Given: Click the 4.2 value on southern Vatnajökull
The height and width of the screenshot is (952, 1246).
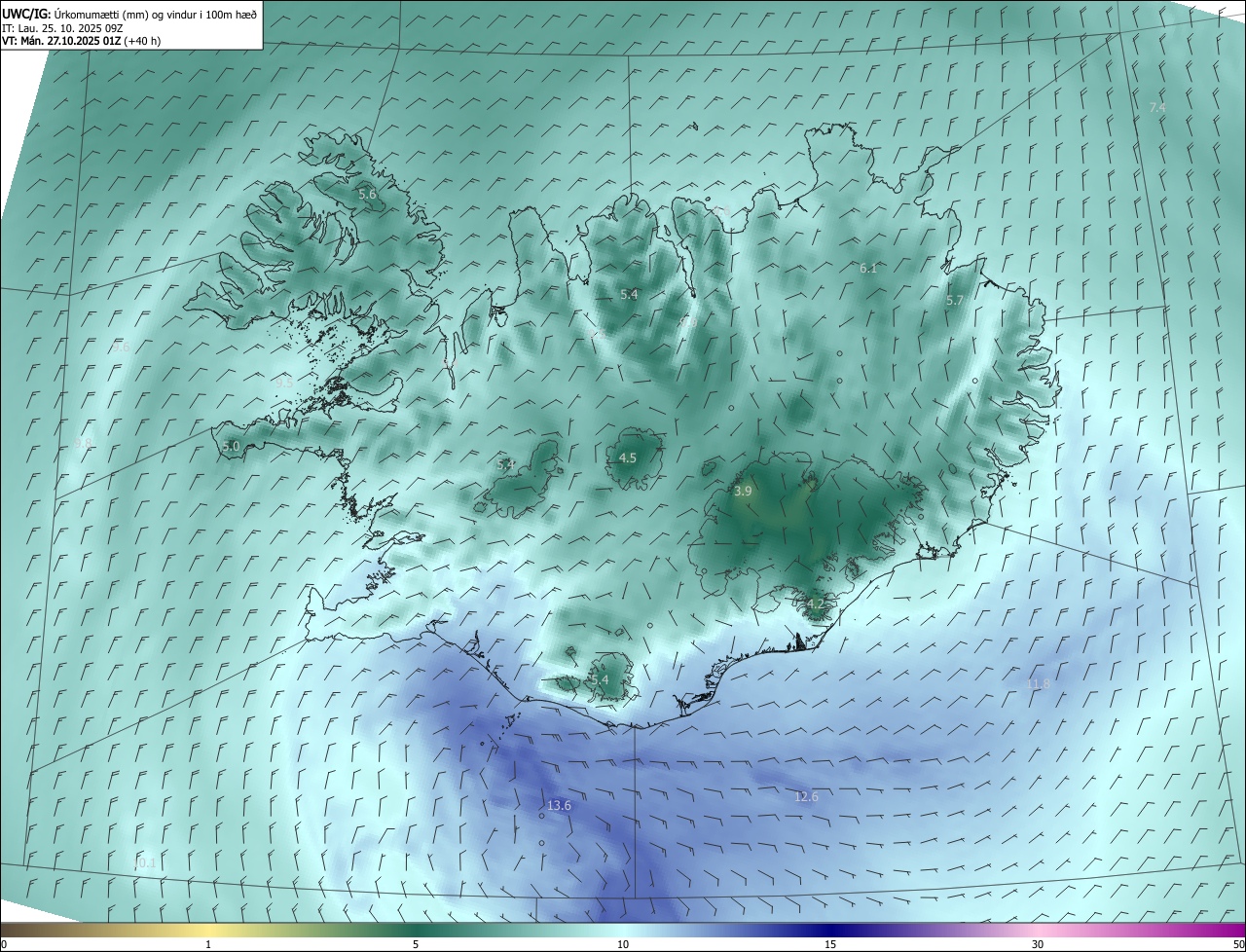Looking at the screenshot, I should tap(815, 604).
